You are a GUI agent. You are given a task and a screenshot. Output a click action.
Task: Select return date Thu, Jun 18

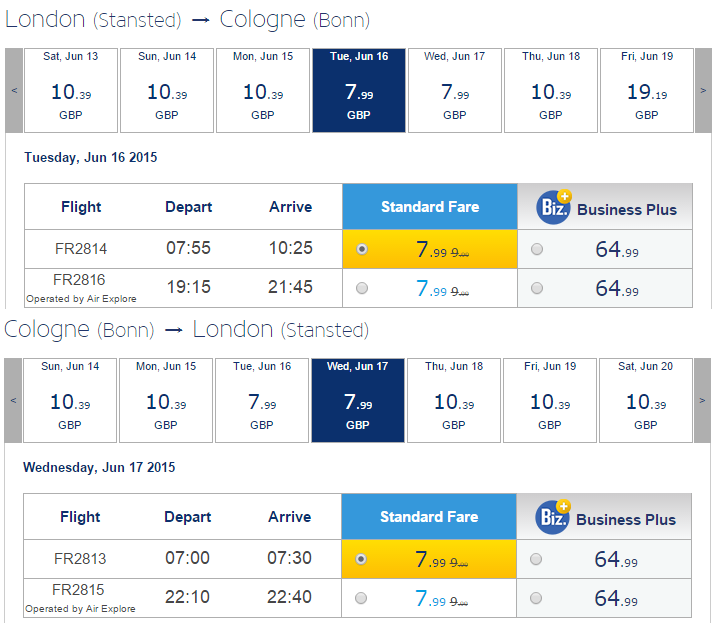[x=454, y=400]
